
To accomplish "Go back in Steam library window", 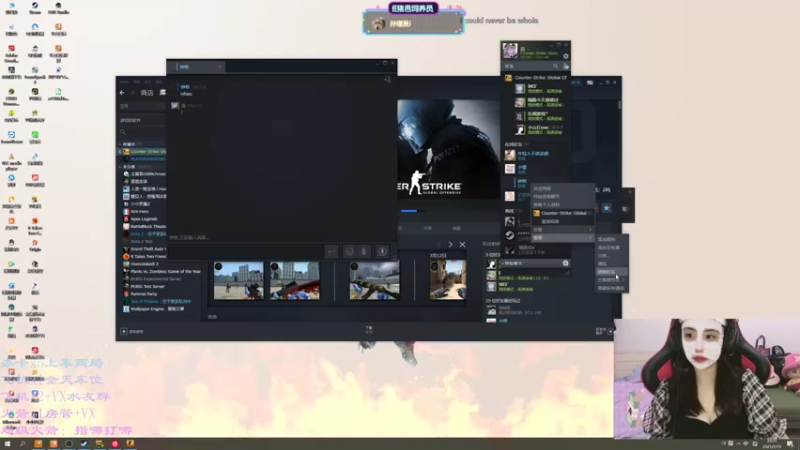I will pos(122,93).
